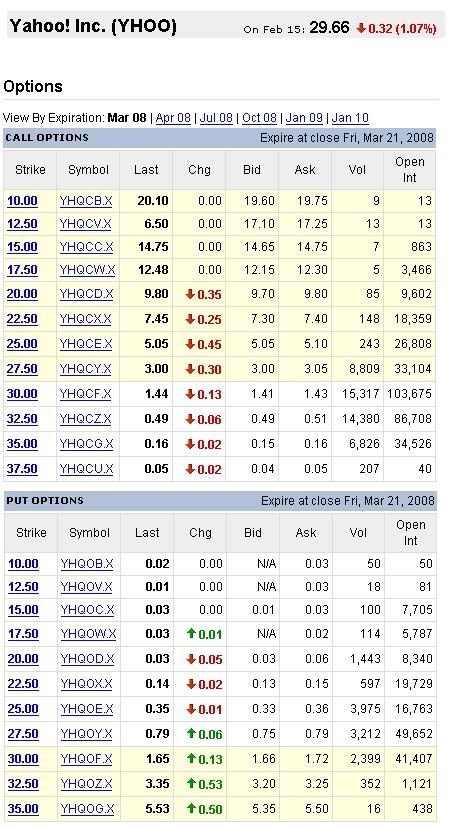Open the Jul 08 expiration link

216,117
